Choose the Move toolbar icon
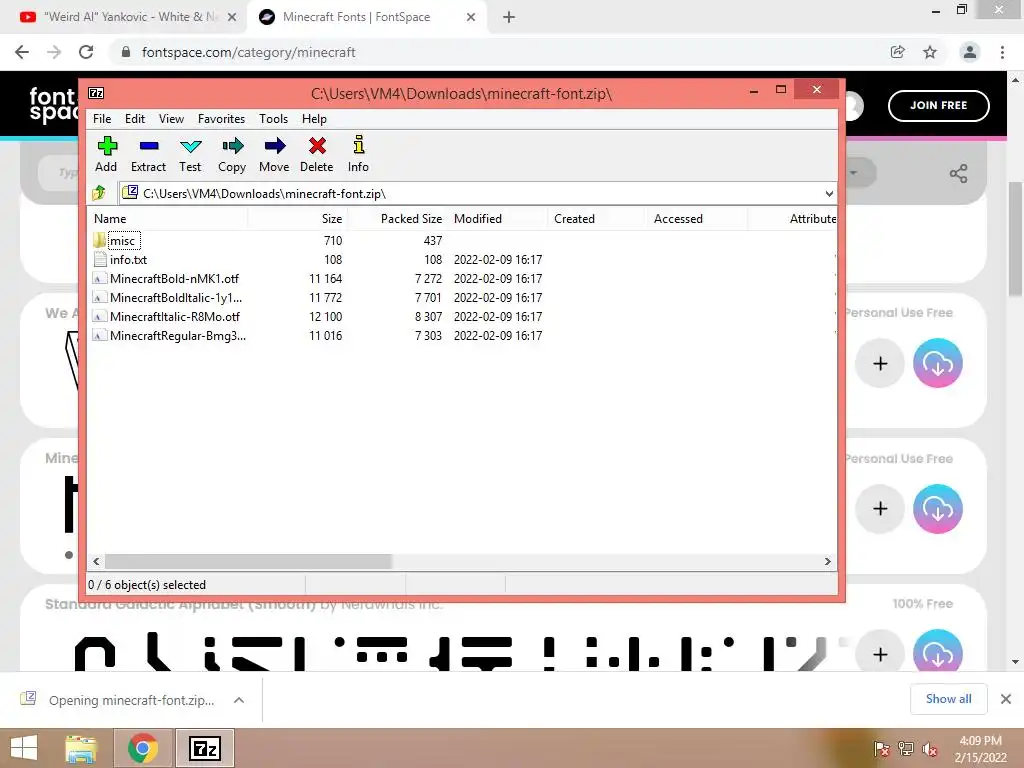This screenshot has width=1024, height=768. 274,154
